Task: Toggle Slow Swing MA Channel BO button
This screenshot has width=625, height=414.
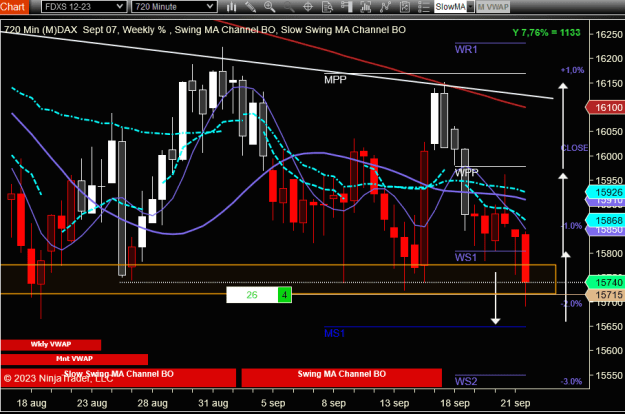Action: tap(118, 377)
